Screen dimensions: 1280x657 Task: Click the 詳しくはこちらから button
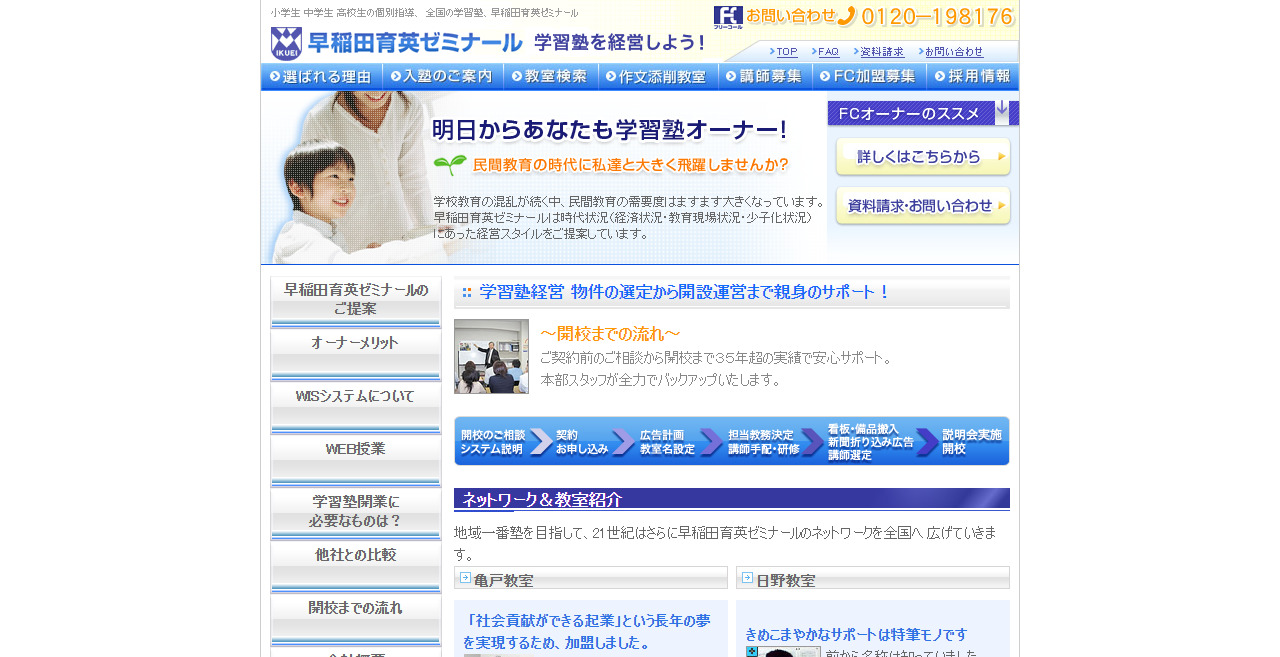tap(923, 157)
